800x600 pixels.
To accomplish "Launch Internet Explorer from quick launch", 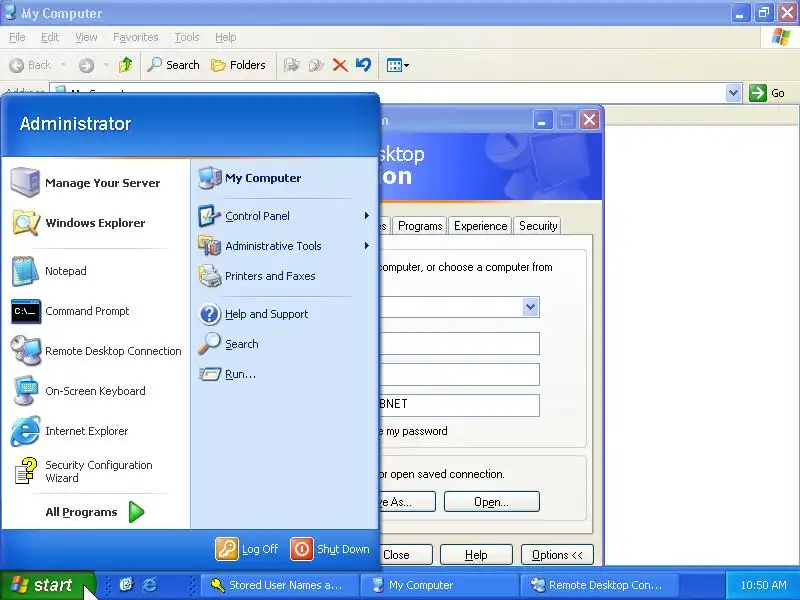I will tap(150, 585).
